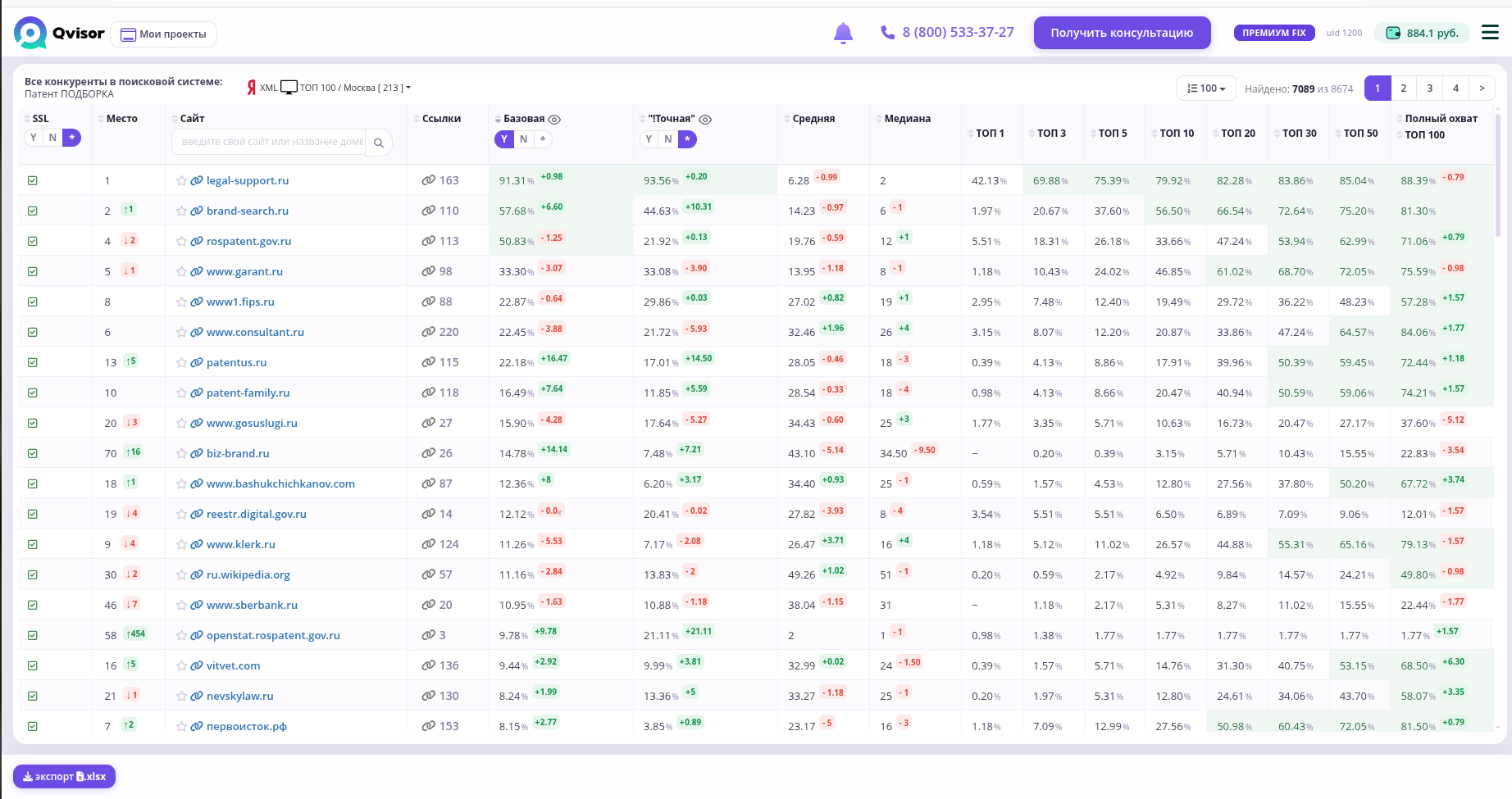Screen dimensions: 1512x799
Task: Star www.klerk.ru as favorite
Action: [181, 545]
